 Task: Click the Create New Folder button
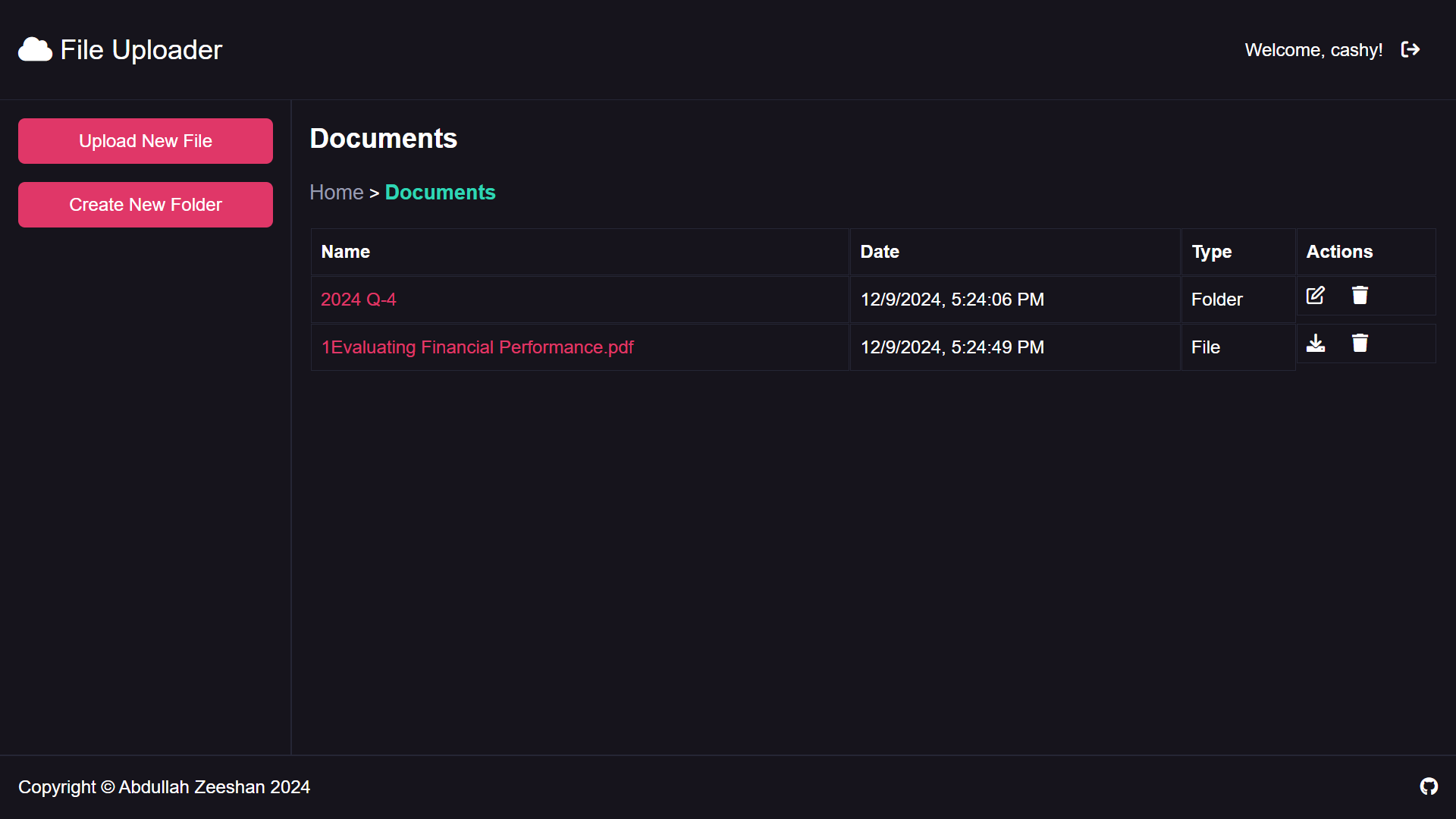(146, 205)
